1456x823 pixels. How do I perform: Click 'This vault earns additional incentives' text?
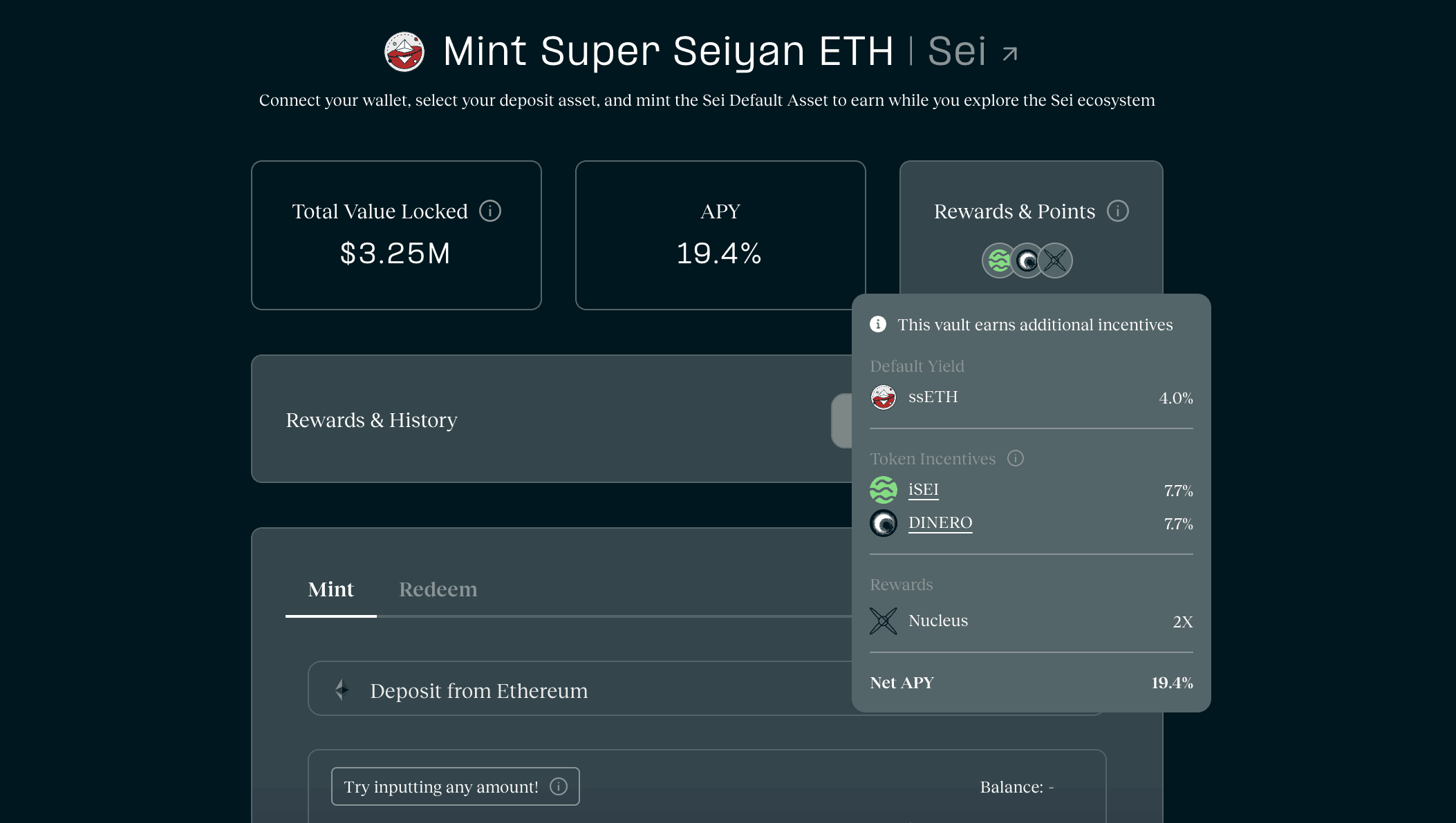point(1035,325)
